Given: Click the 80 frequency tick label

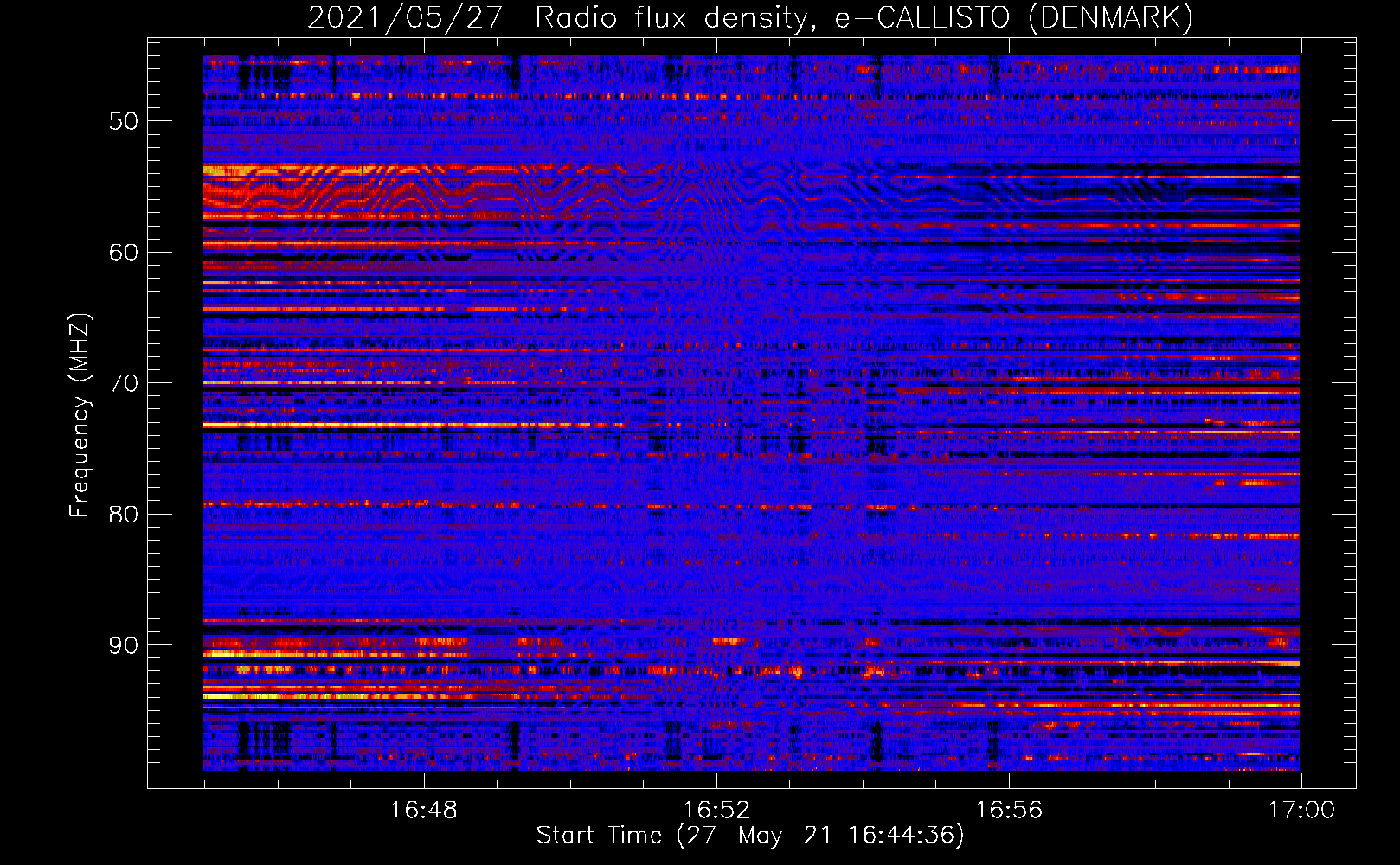Looking at the screenshot, I should tap(124, 515).
